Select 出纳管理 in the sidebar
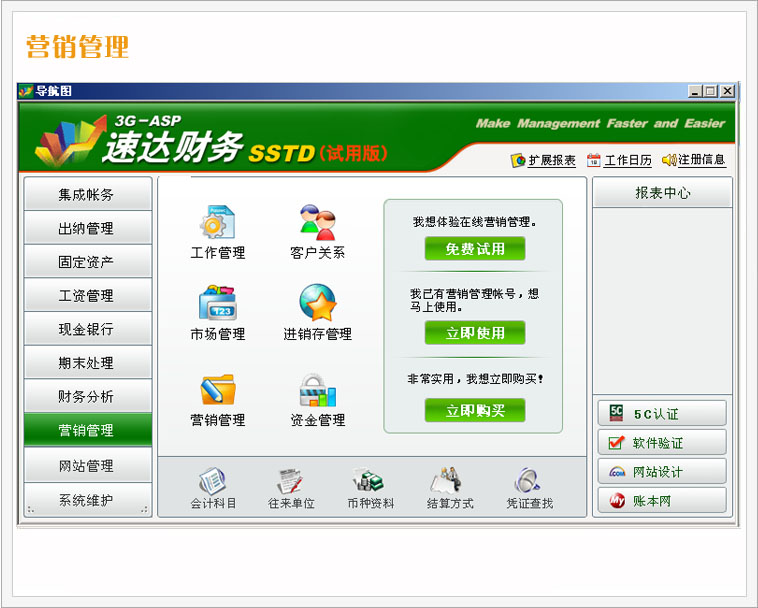Viewport: 758px width, 608px height. click(x=88, y=228)
